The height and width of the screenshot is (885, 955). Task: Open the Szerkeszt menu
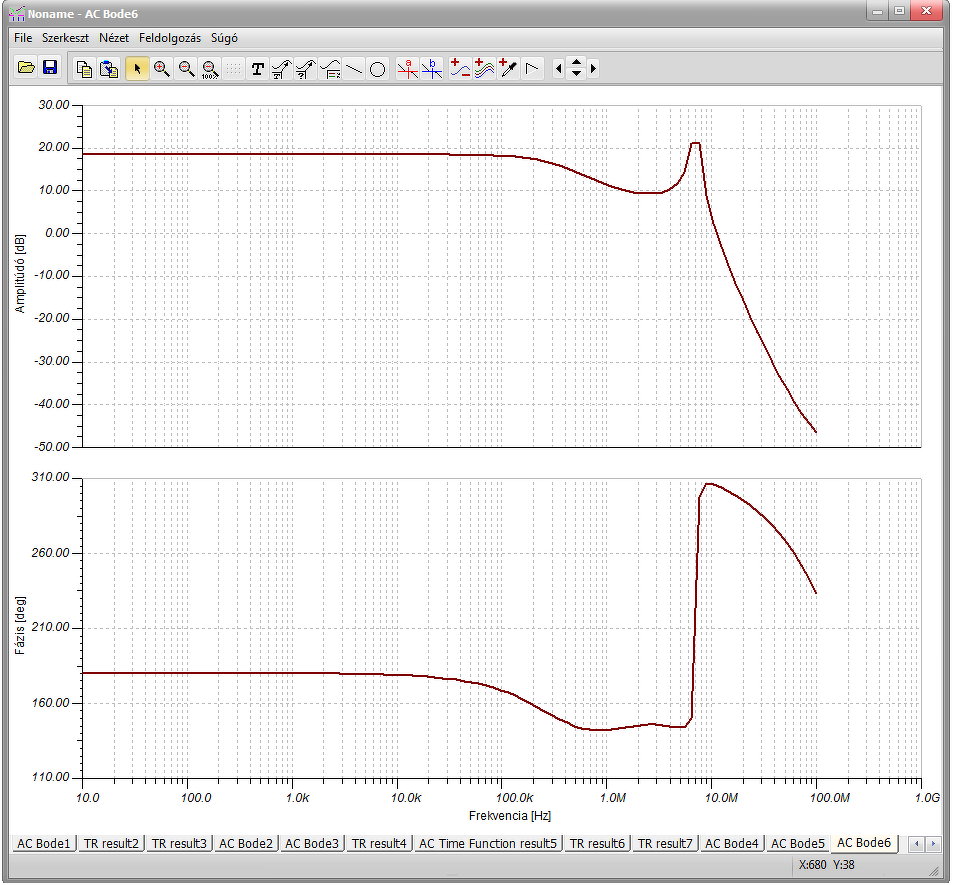pos(65,38)
